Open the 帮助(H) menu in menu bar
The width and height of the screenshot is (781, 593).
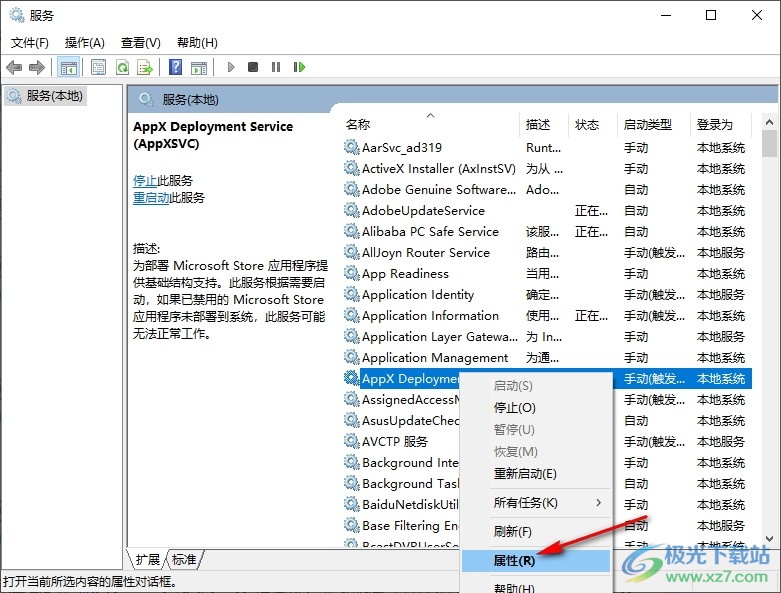point(197,43)
